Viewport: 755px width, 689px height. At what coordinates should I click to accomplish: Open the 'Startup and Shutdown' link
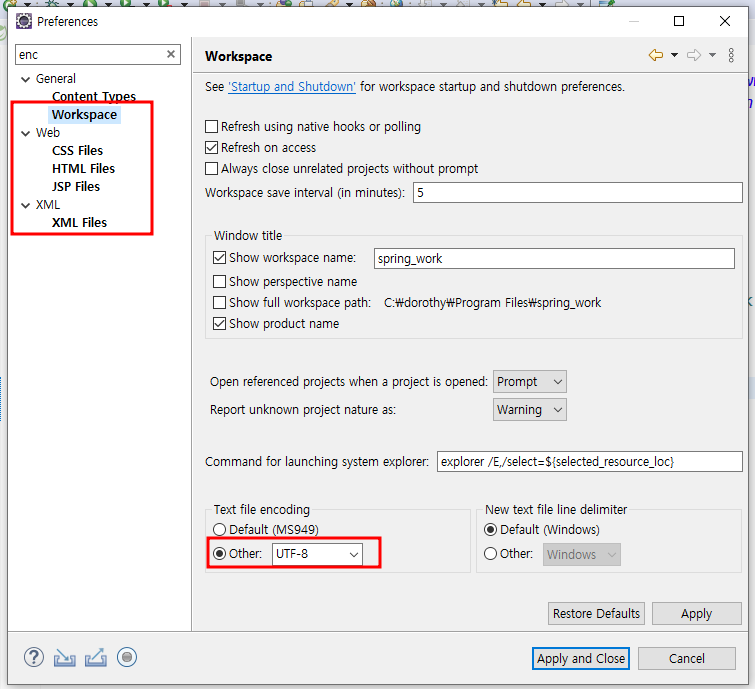(x=292, y=87)
